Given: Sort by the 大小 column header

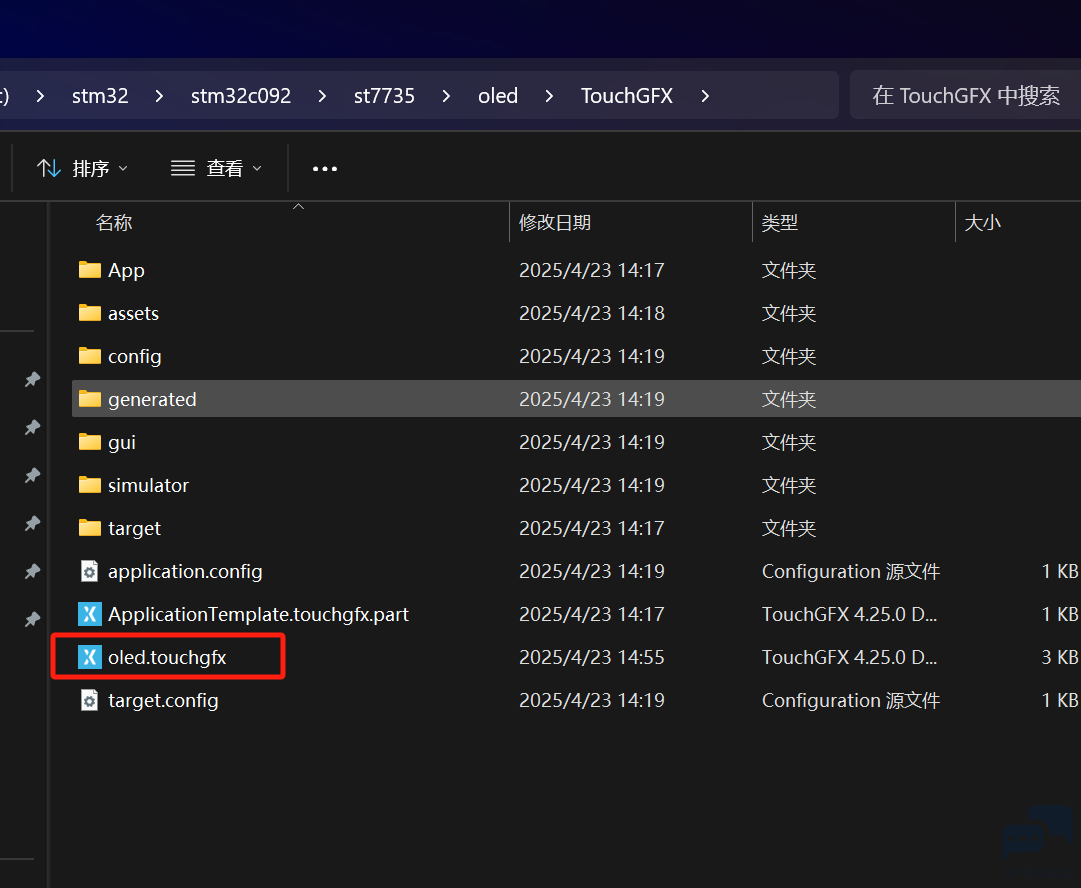Looking at the screenshot, I should [x=982, y=223].
